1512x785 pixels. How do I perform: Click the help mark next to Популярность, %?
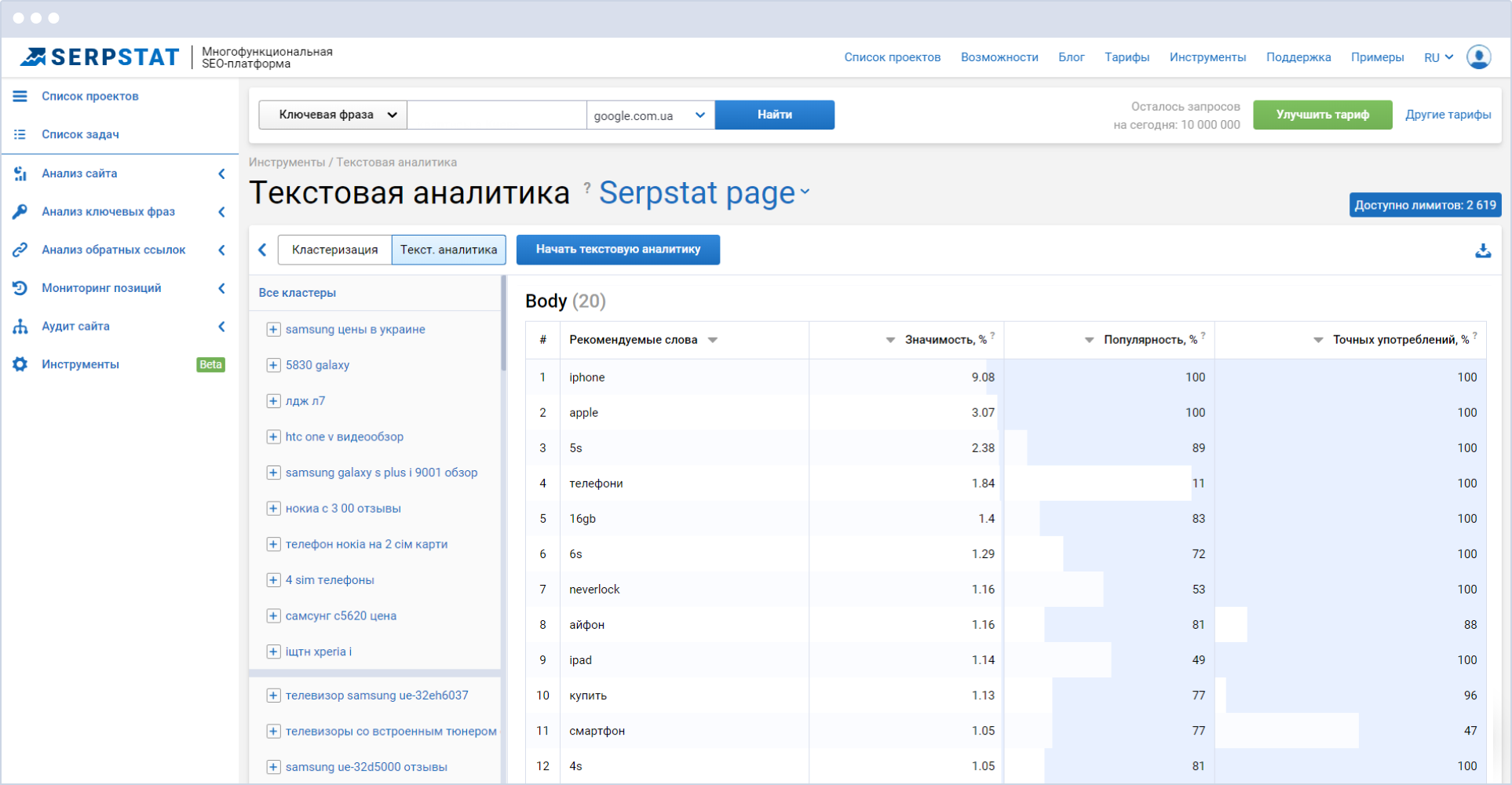click(x=1203, y=335)
